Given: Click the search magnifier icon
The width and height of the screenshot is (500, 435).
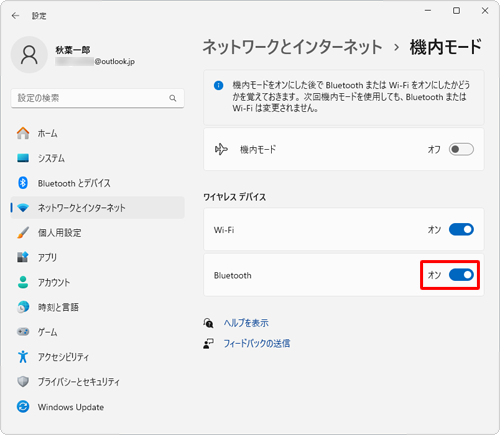Looking at the screenshot, I should click(x=173, y=98).
